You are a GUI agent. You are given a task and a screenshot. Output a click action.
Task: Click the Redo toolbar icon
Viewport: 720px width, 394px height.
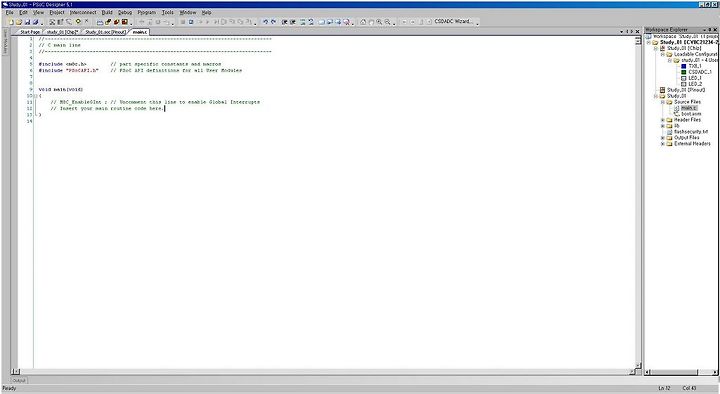(x=274, y=22)
